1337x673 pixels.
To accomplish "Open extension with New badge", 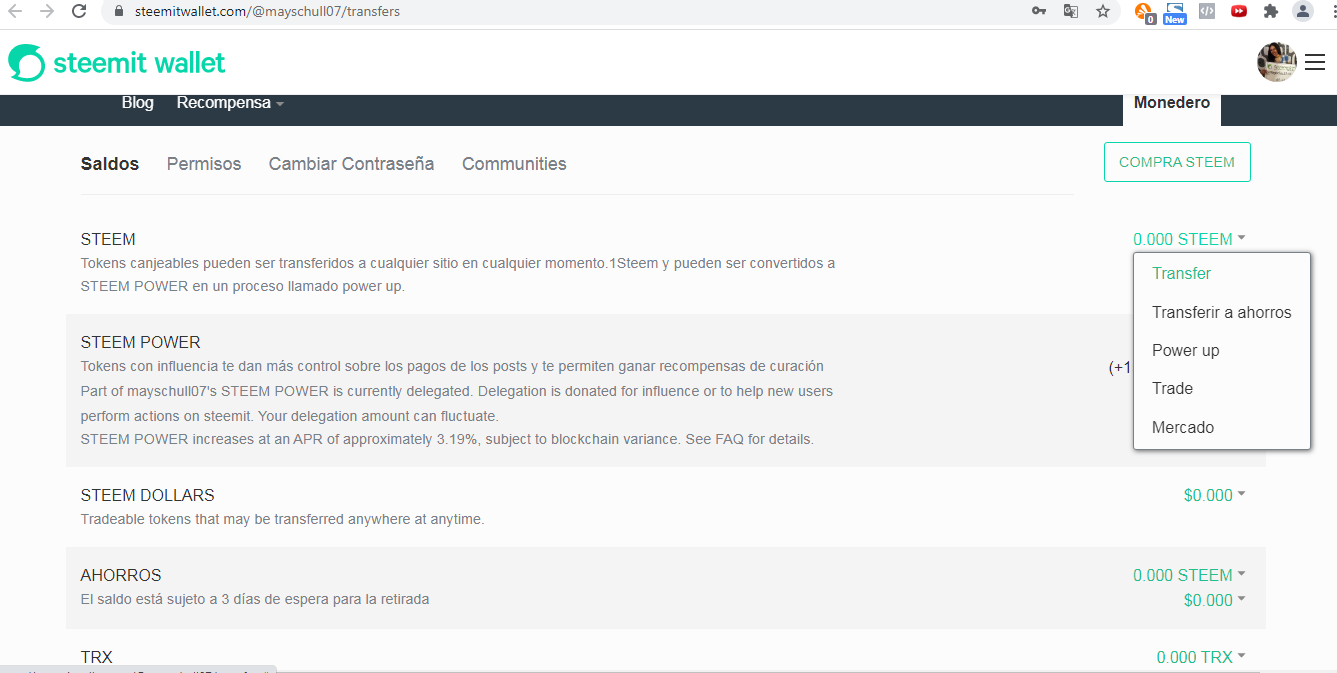I will click(x=1175, y=12).
